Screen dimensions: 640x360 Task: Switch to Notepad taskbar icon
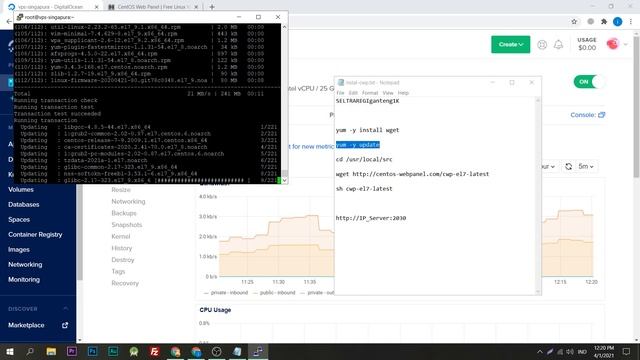pos(237,351)
